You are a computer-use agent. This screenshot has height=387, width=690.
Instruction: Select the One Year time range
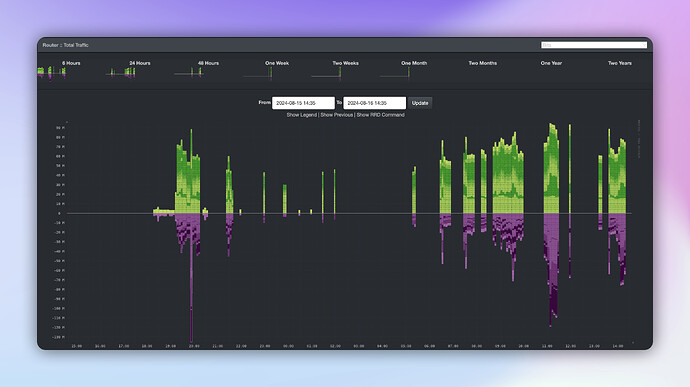551,63
